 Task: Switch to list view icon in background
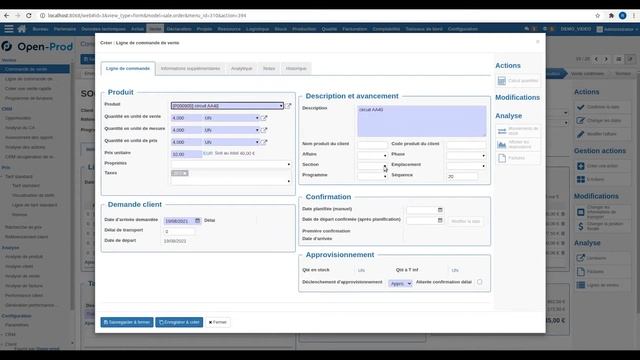pyautogui.click(x=619, y=59)
